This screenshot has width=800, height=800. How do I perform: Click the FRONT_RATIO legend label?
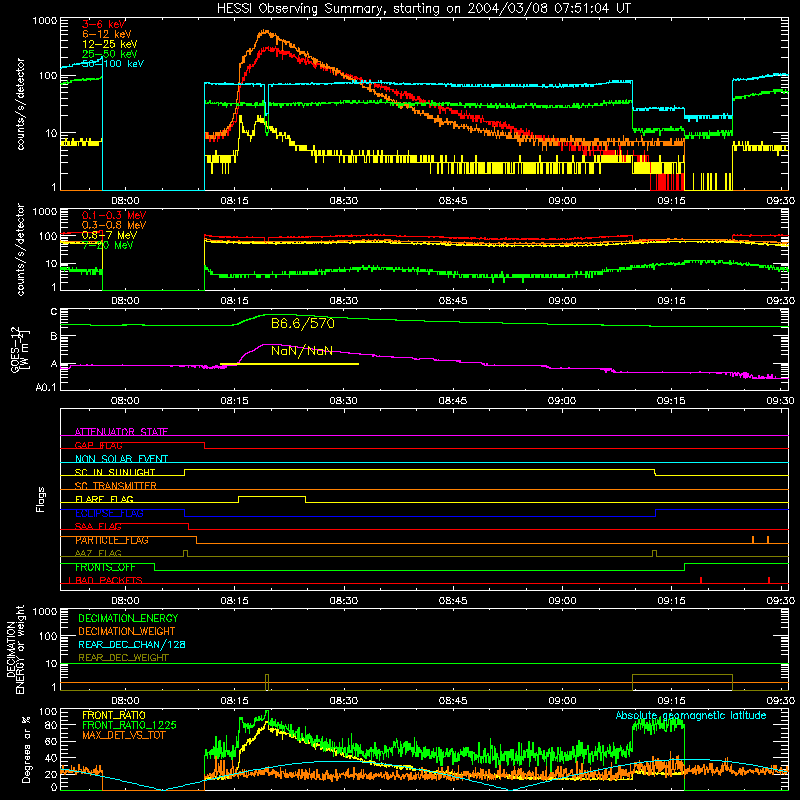click(114, 715)
